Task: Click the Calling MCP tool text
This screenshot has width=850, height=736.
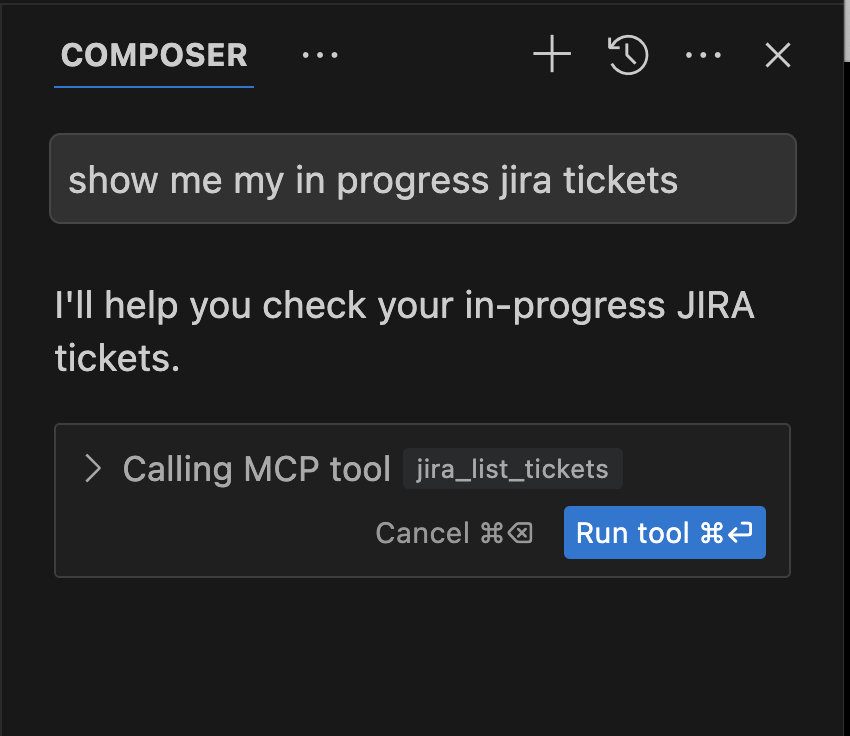Action: click(x=256, y=468)
